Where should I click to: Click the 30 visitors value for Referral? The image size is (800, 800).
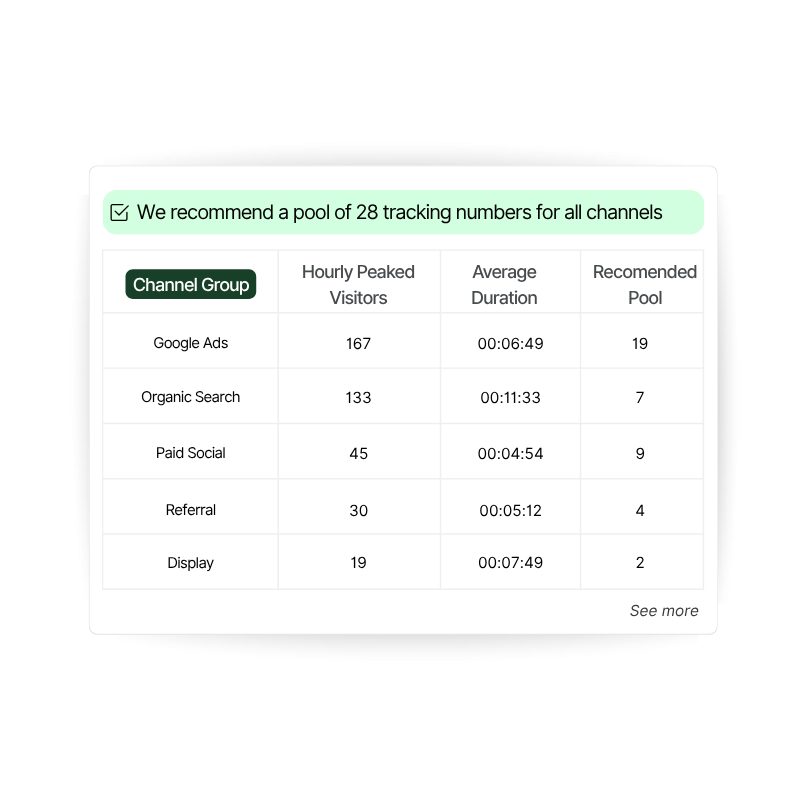click(x=359, y=509)
